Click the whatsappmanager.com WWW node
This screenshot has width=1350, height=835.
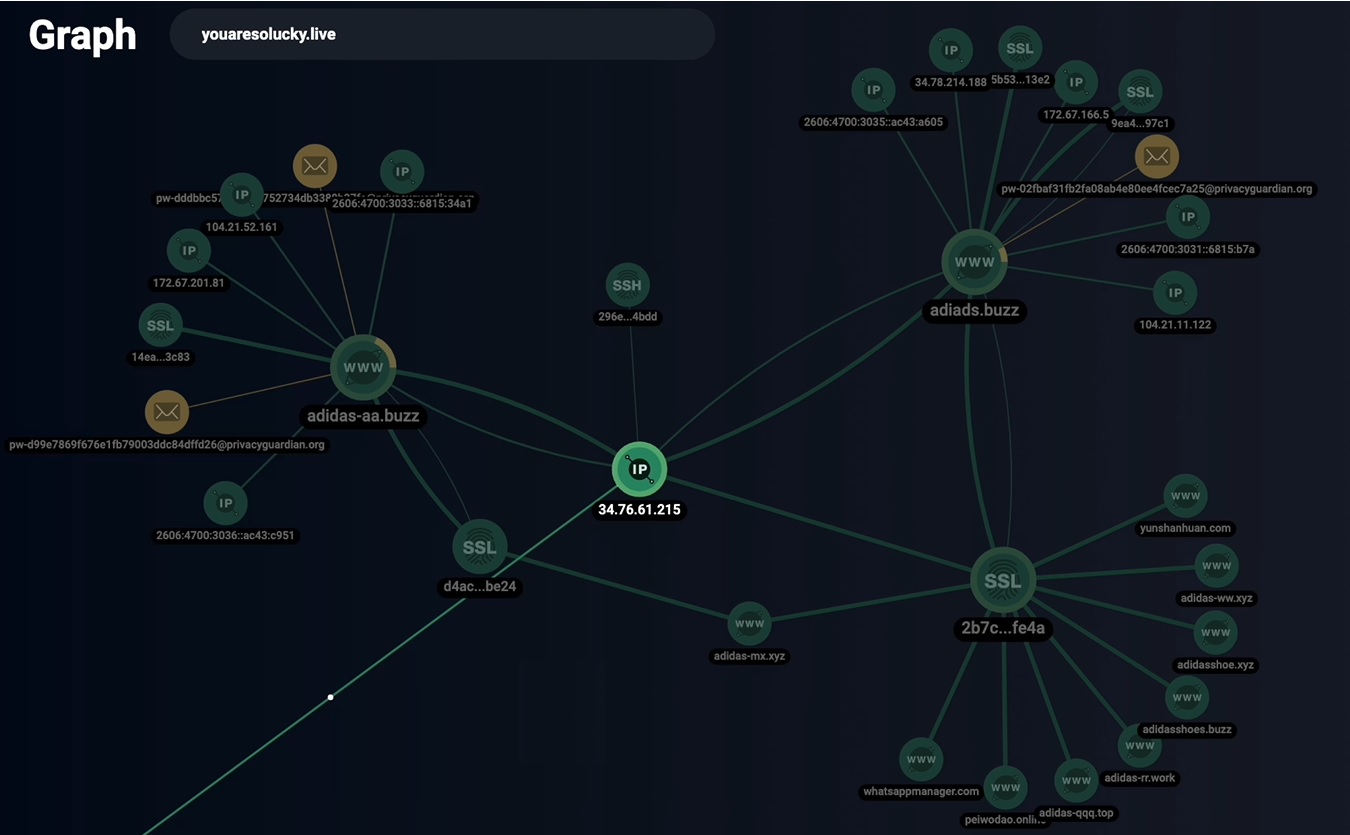coord(921,760)
